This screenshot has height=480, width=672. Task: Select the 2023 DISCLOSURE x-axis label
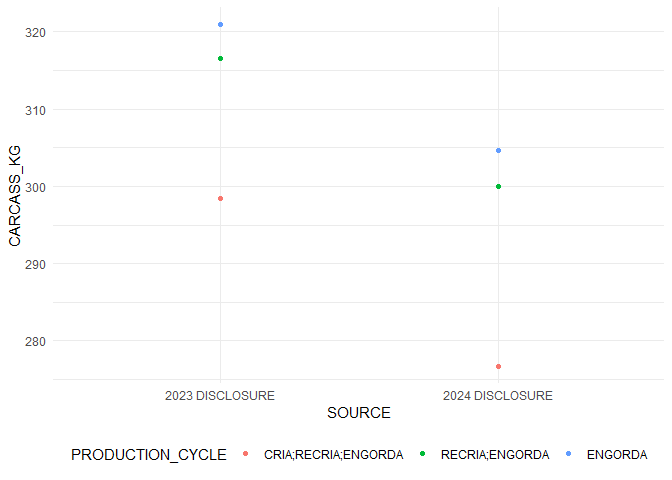[220, 395]
